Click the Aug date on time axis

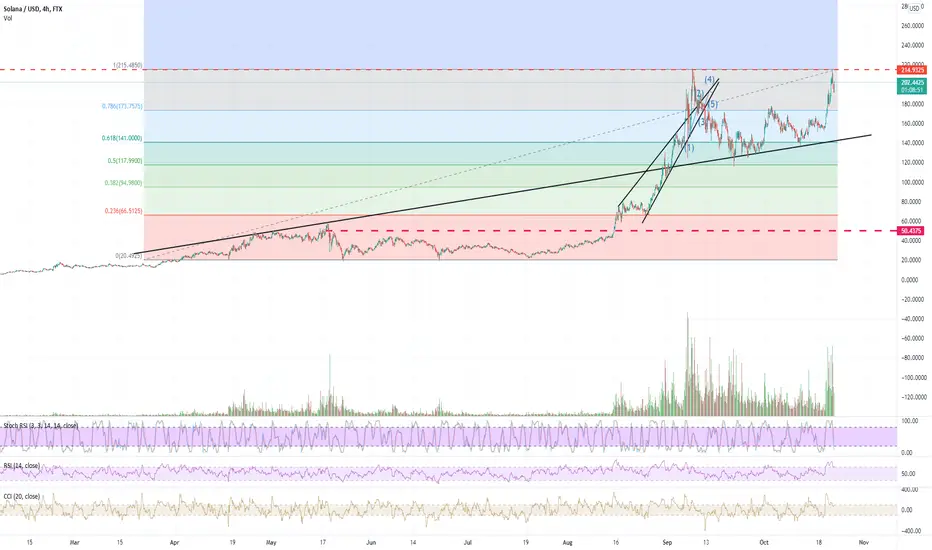coord(568,542)
